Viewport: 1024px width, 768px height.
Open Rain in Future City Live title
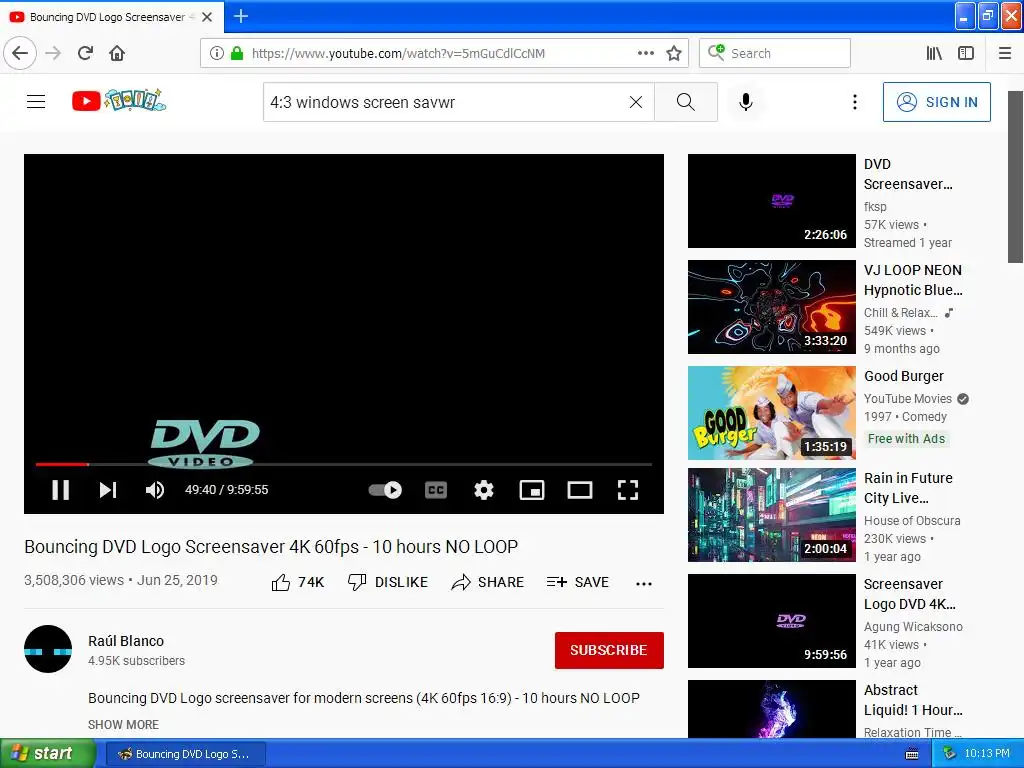tap(908, 488)
